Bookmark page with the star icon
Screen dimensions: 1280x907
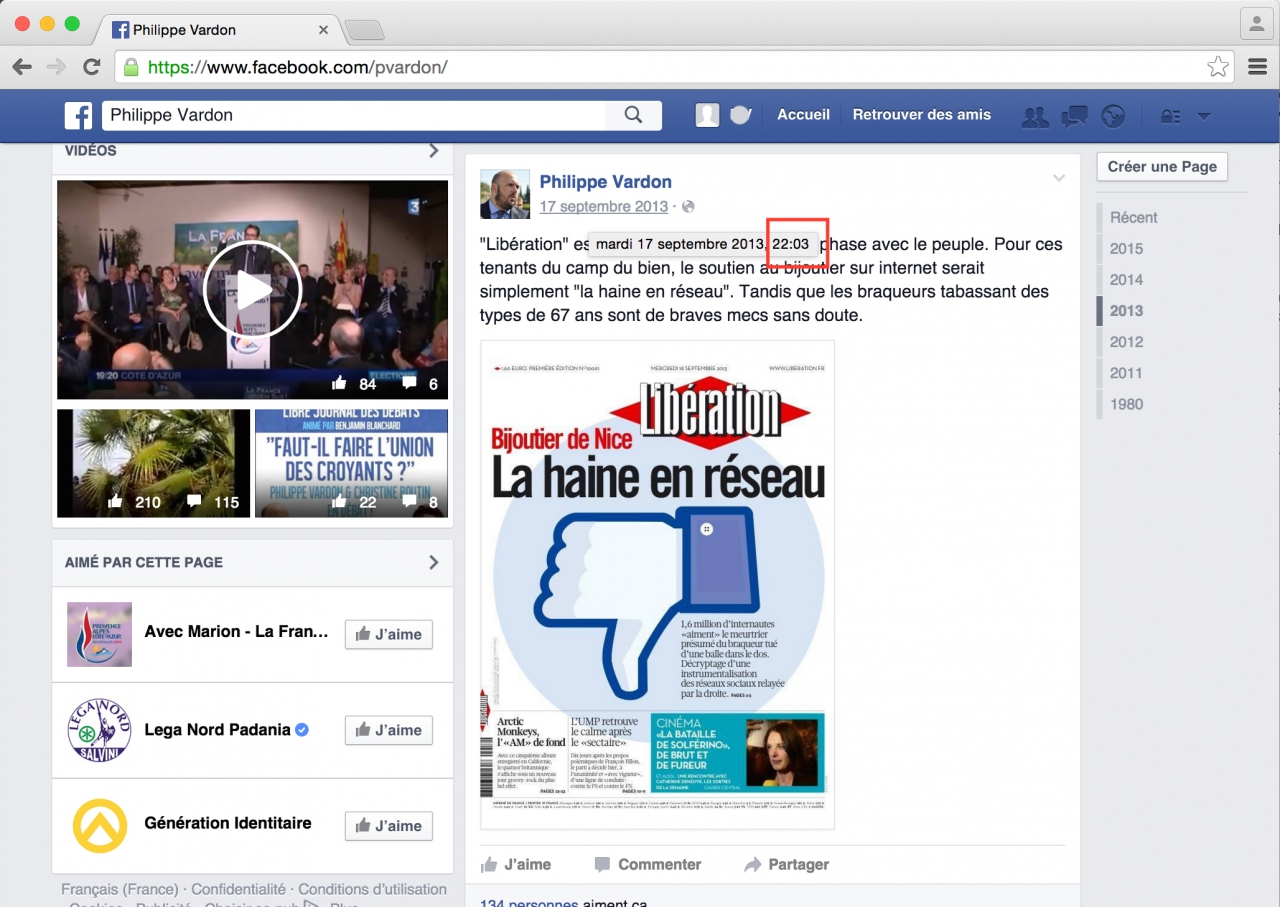(1218, 67)
